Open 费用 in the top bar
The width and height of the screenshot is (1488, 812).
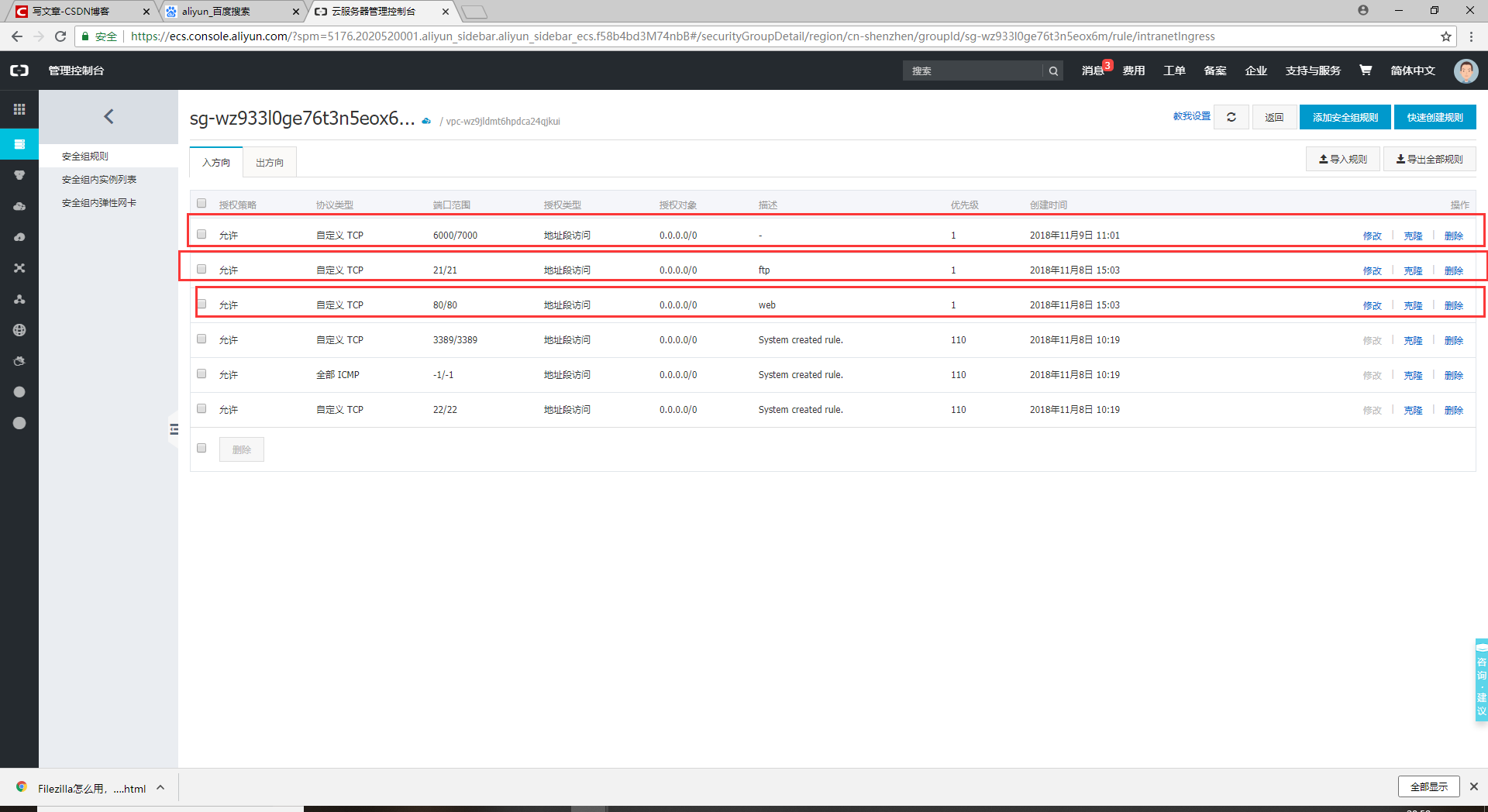coord(1134,71)
